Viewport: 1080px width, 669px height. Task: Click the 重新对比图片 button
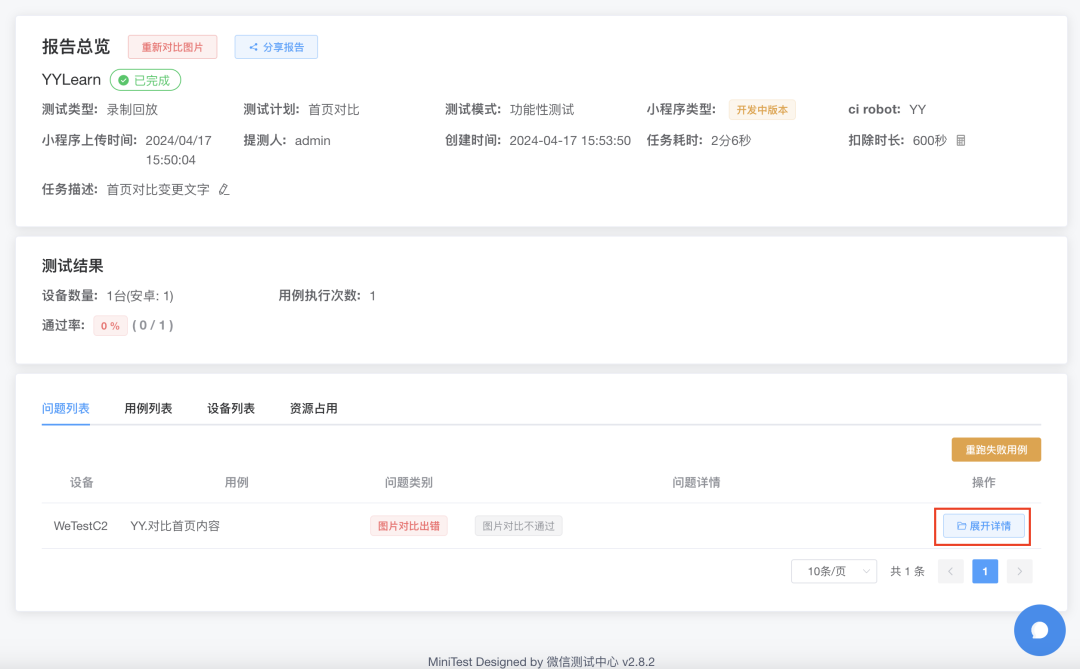click(x=172, y=47)
